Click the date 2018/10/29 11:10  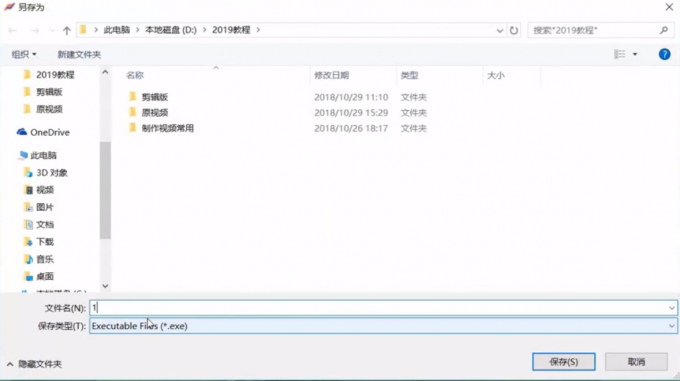tap(351, 97)
